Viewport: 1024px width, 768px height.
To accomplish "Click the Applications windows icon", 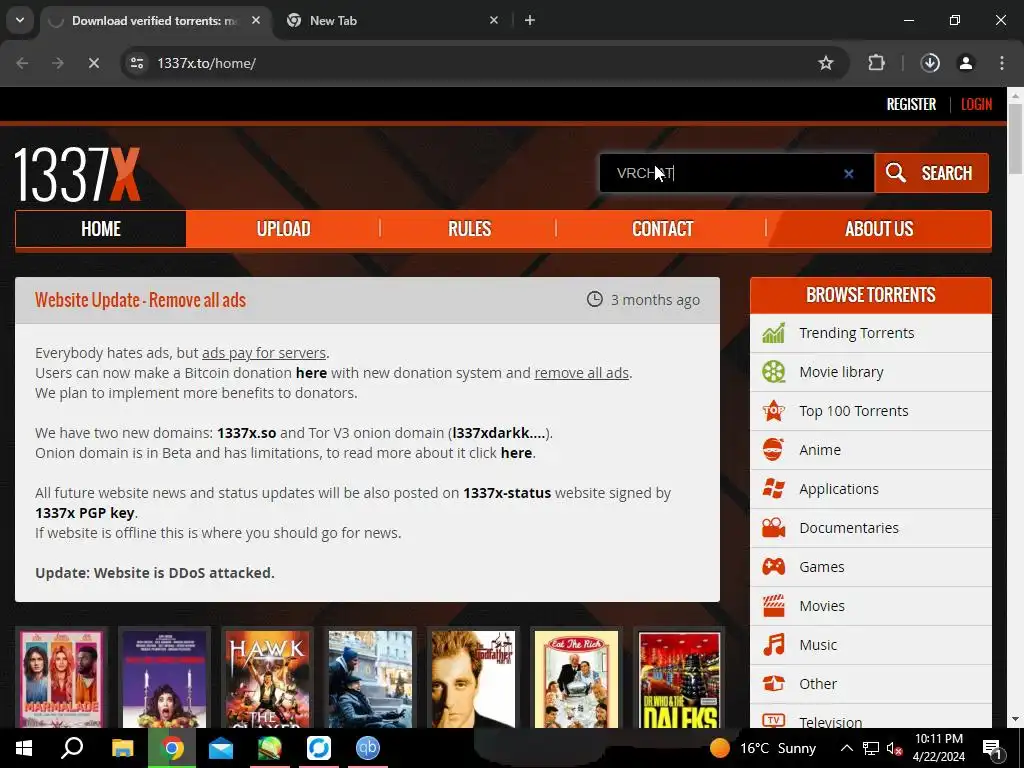I will click(773, 488).
